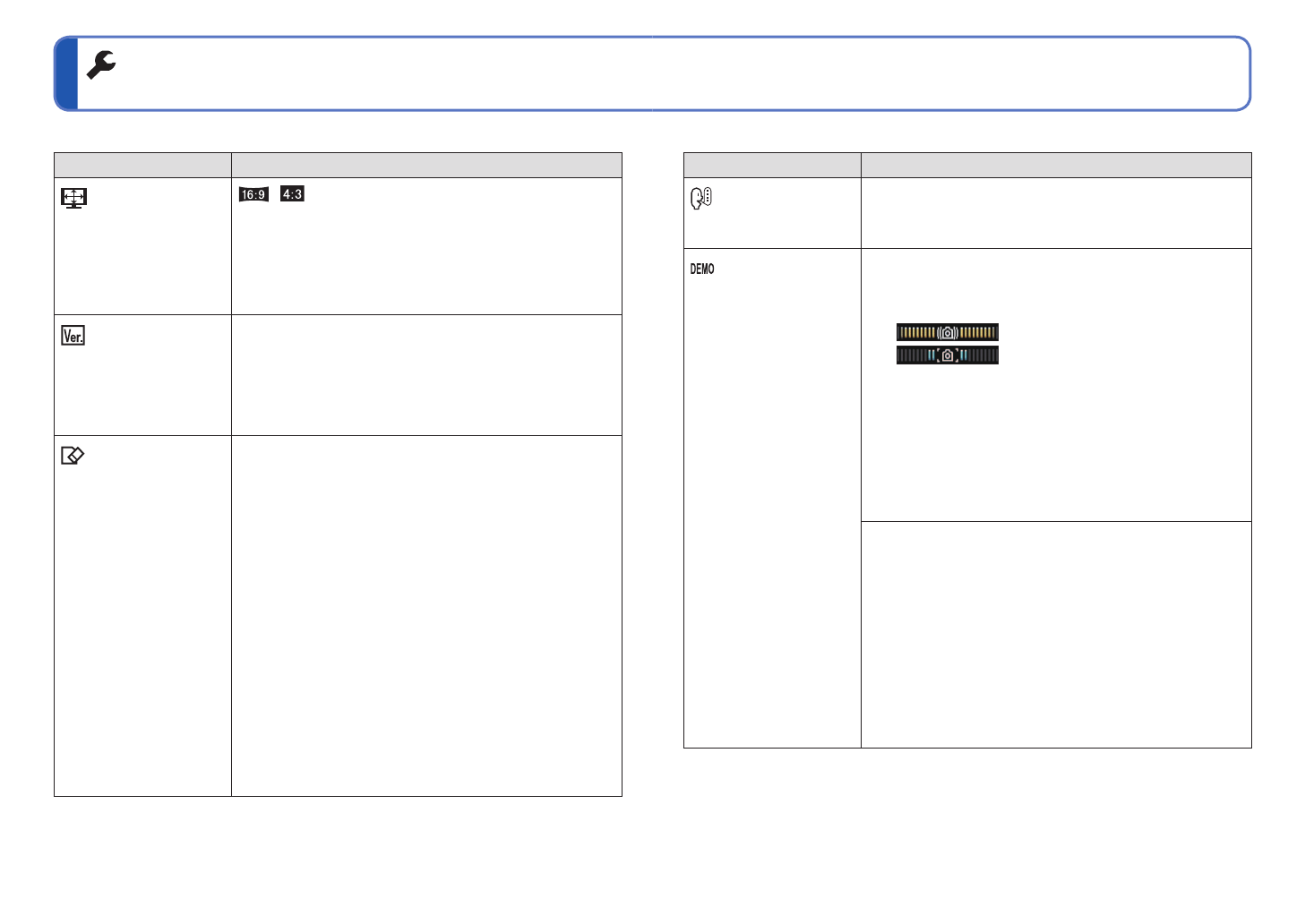This screenshot has height=924, width=1305.
Task: Click the solid blue tab on title banner
Action: (x=66, y=73)
